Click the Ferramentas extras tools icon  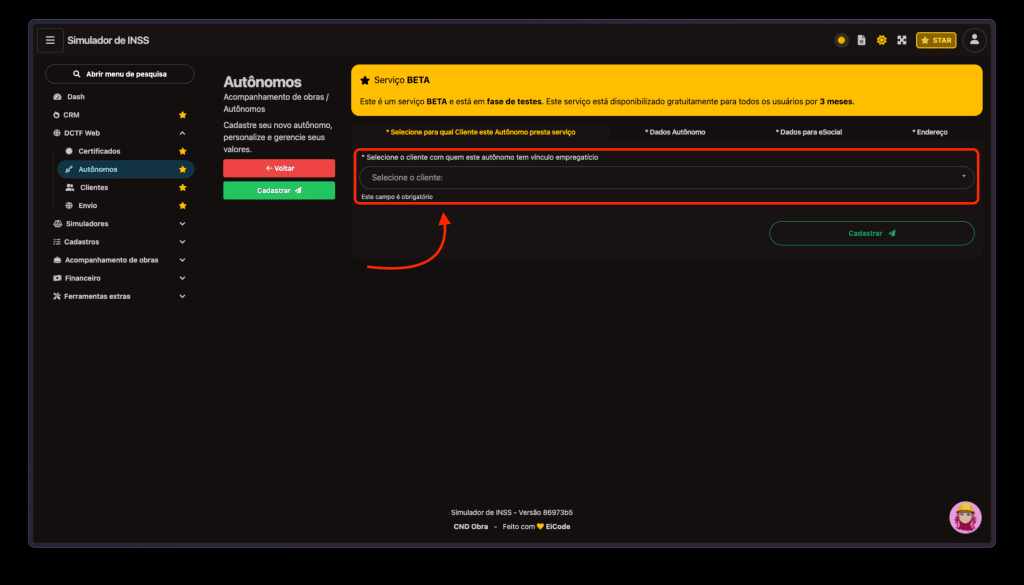click(57, 296)
